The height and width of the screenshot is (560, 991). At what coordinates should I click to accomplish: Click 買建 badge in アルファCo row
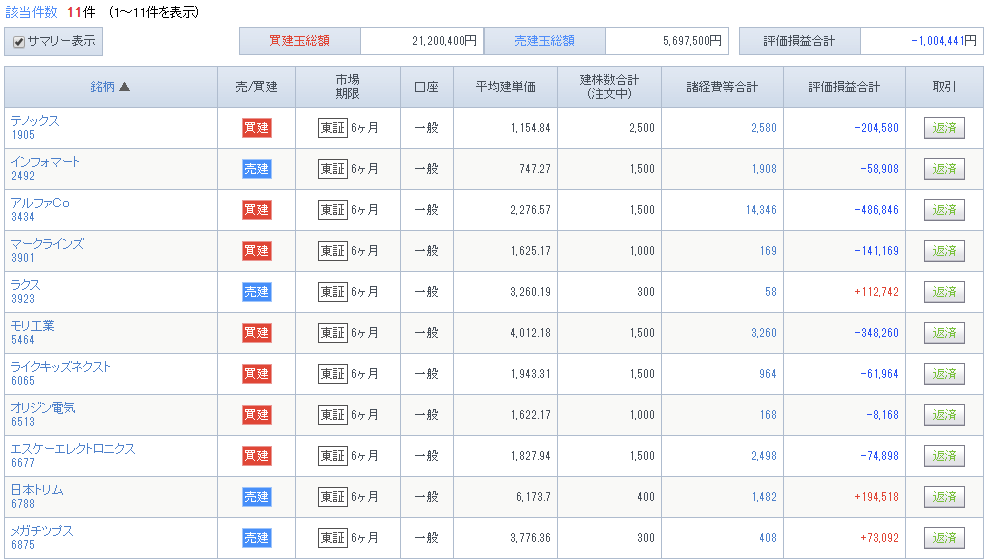(x=257, y=210)
